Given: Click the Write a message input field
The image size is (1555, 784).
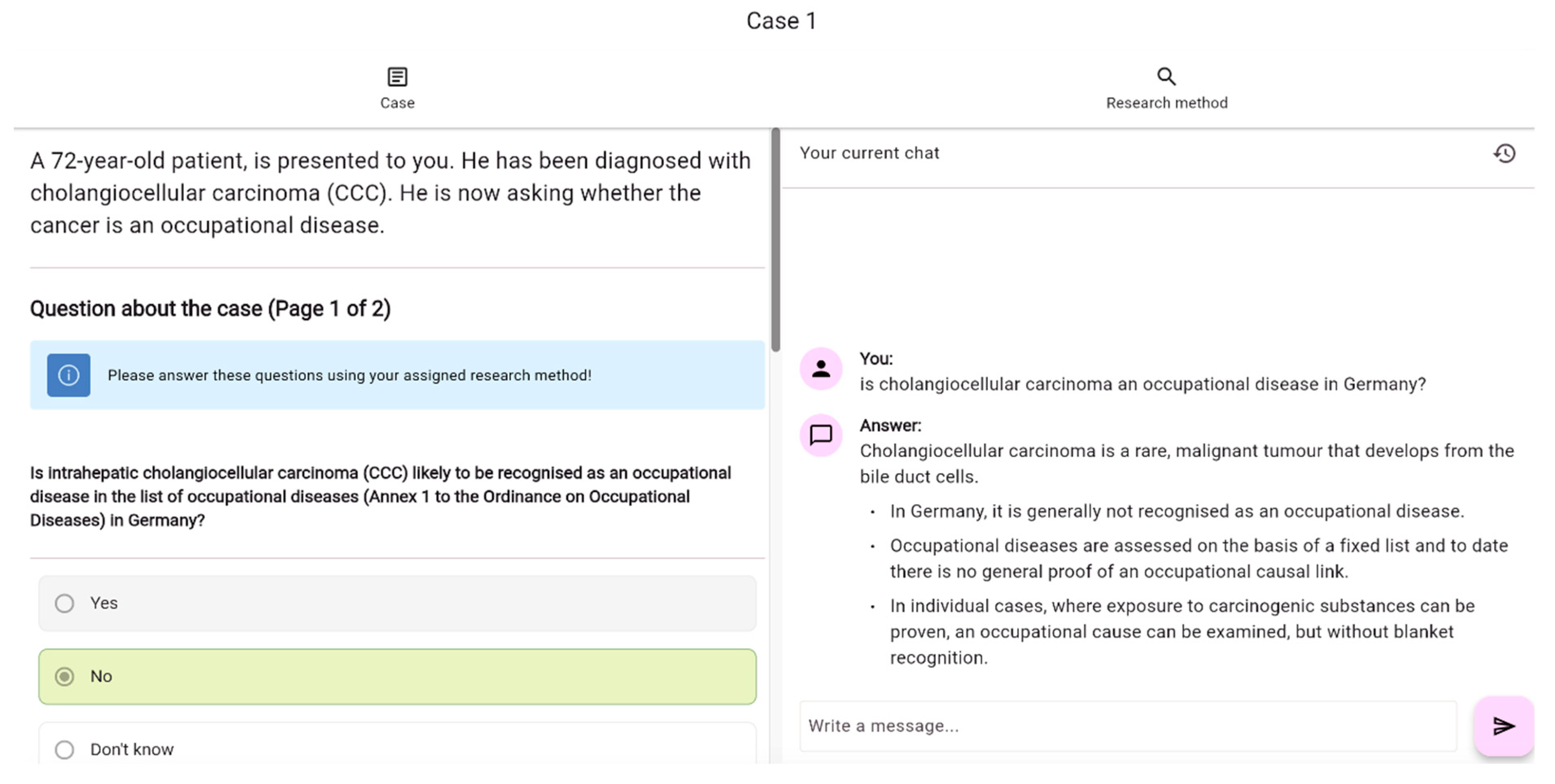Looking at the screenshot, I should point(1128,725).
